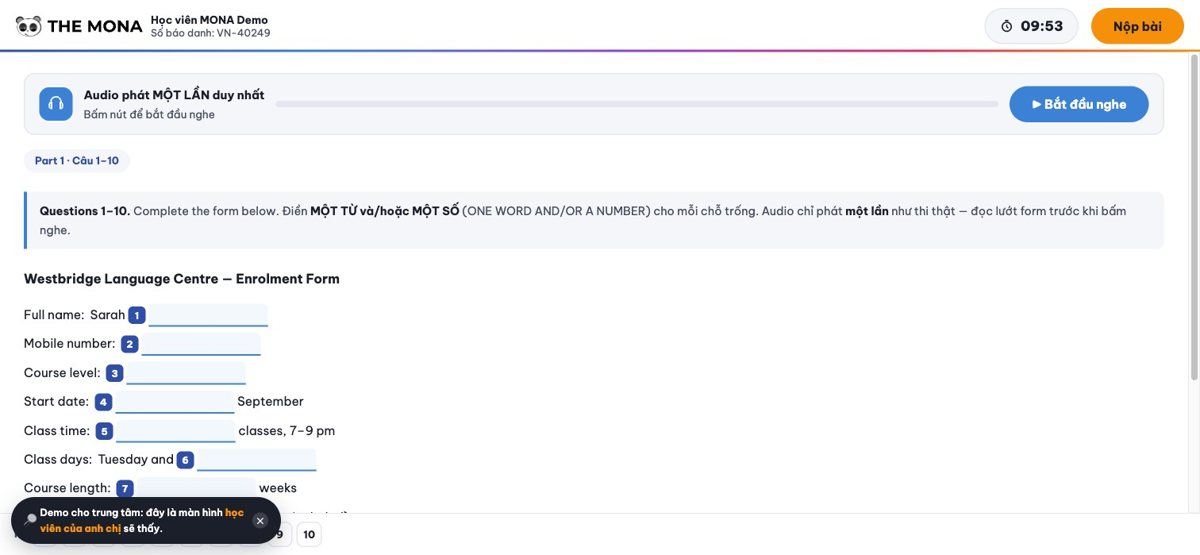Click the blue headphones audio icon
Screen dimensions: 1200x555
[56, 104]
